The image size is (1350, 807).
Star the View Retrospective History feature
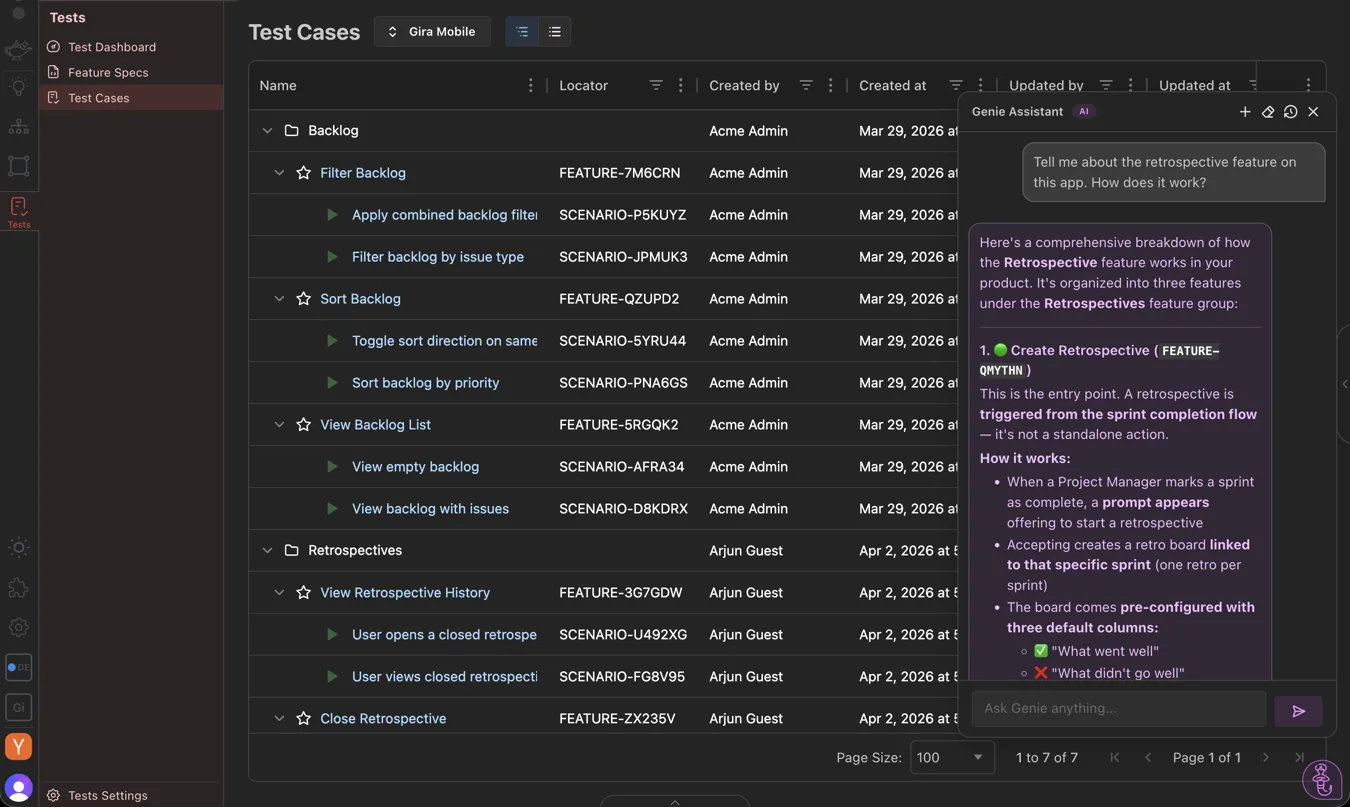[304, 593]
